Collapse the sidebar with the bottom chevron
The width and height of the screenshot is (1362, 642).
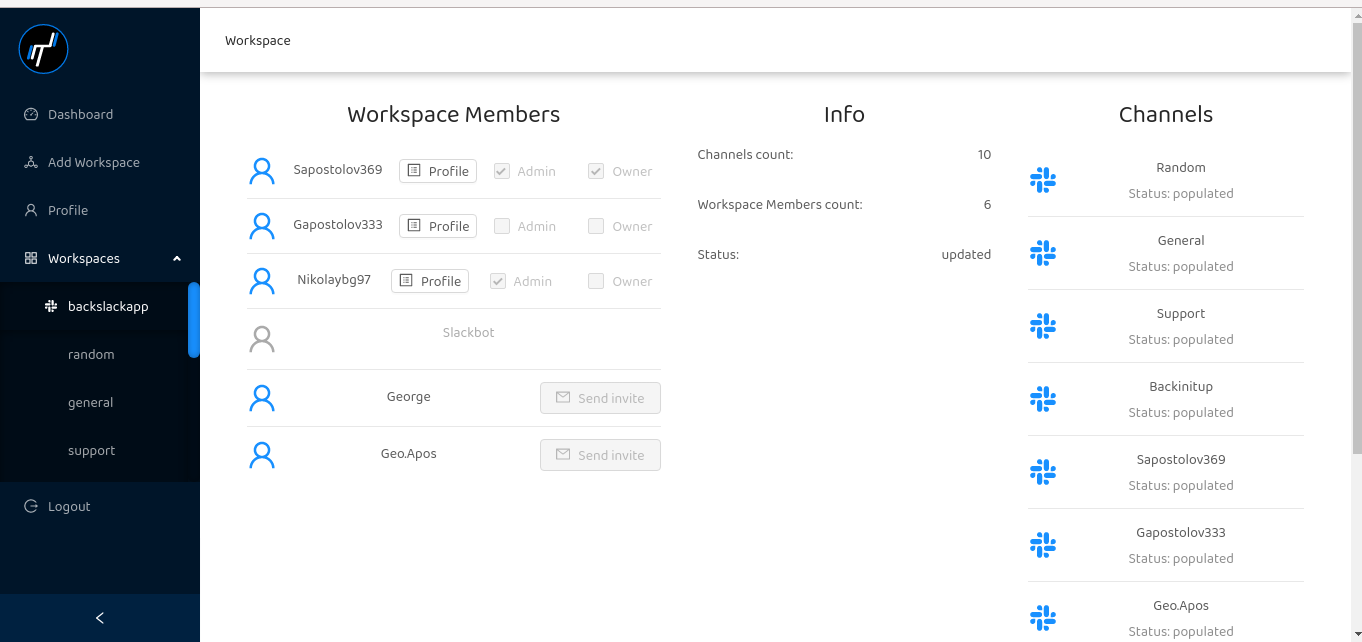pyautogui.click(x=100, y=618)
